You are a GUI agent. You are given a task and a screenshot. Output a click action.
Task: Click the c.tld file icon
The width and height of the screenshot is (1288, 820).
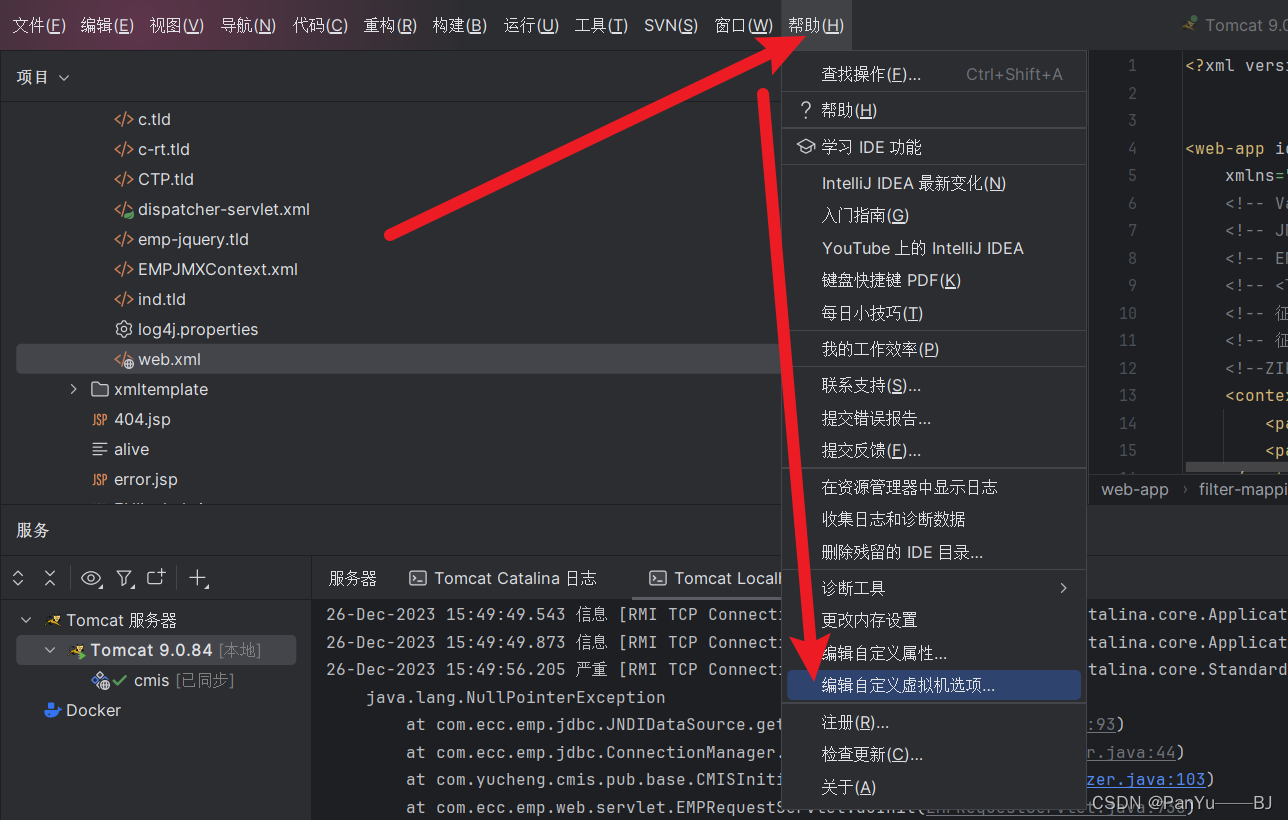coord(123,119)
